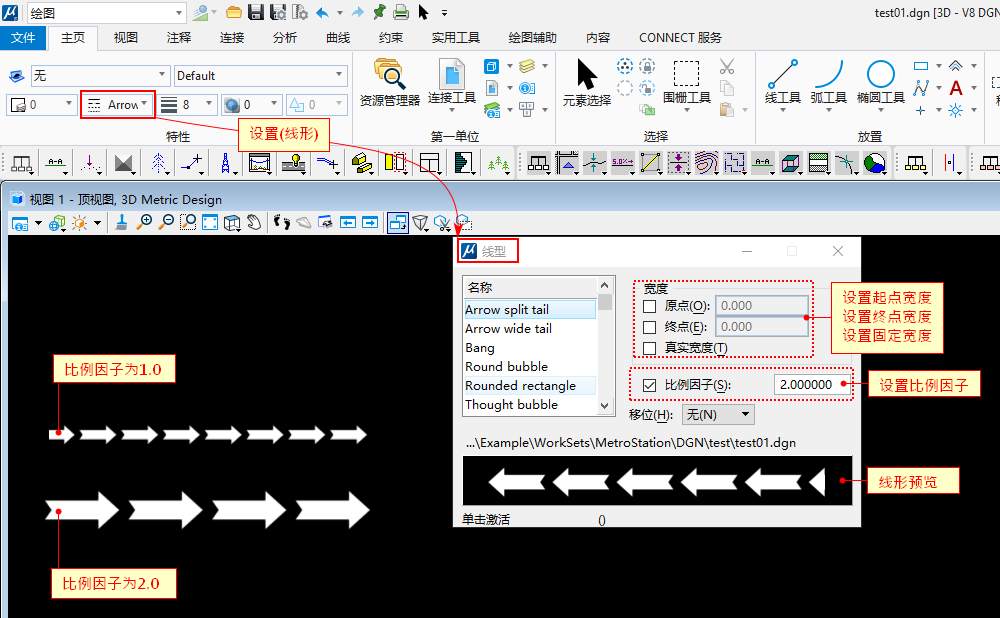Uncheck the Scale Factor (比例因子) checkbox
1000x618 pixels.
click(649, 385)
